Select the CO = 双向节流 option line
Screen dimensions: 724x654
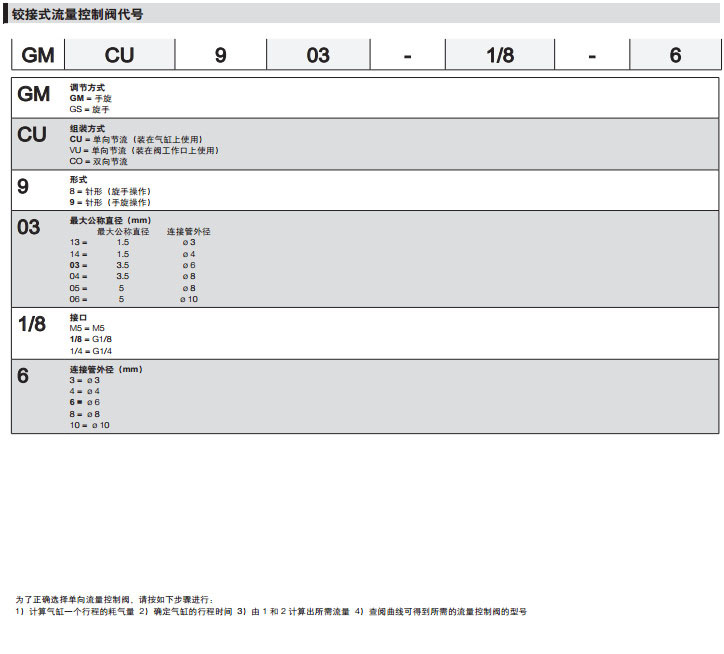[98, 161]
